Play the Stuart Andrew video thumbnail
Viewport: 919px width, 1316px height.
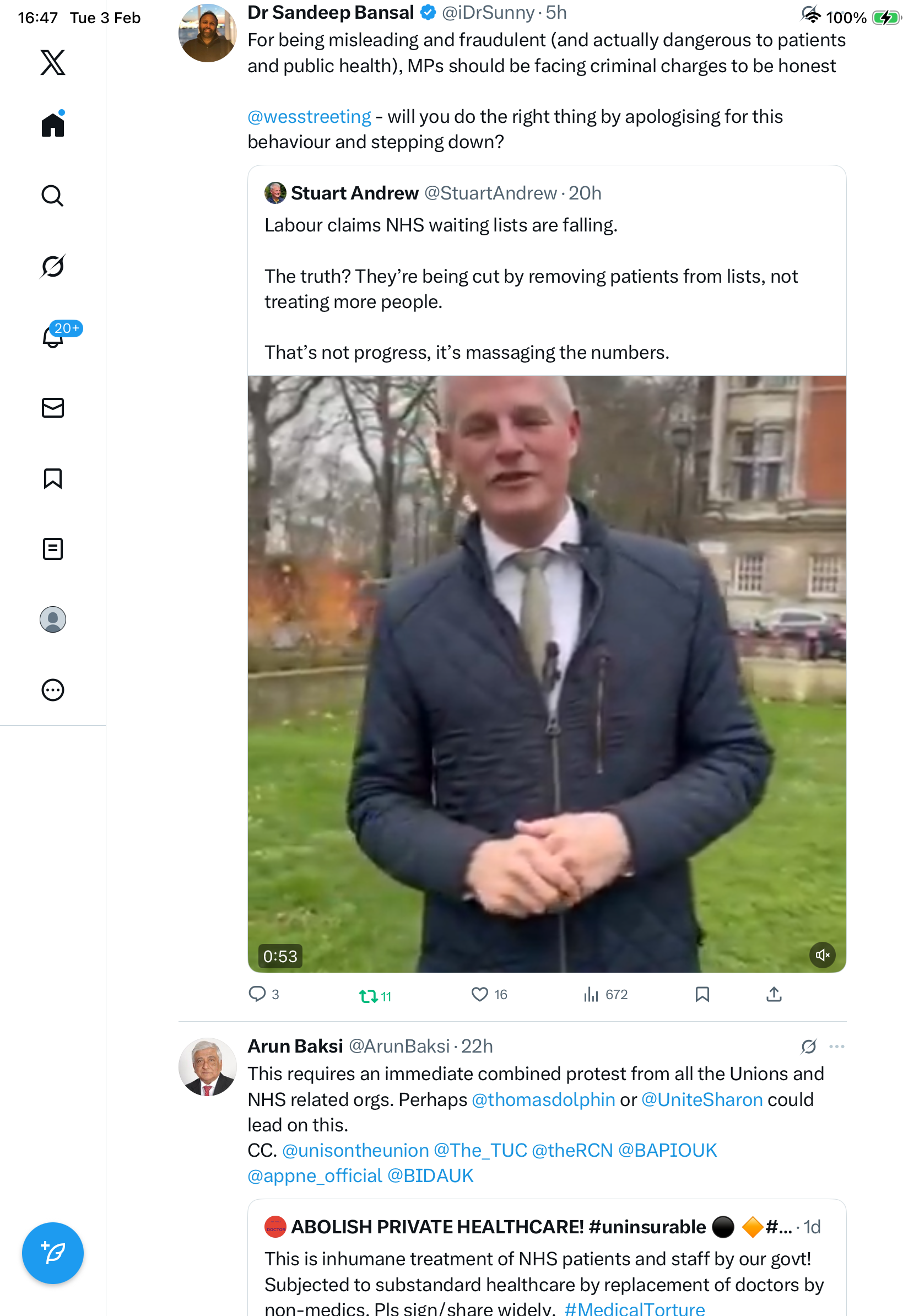tap(547, 674)
